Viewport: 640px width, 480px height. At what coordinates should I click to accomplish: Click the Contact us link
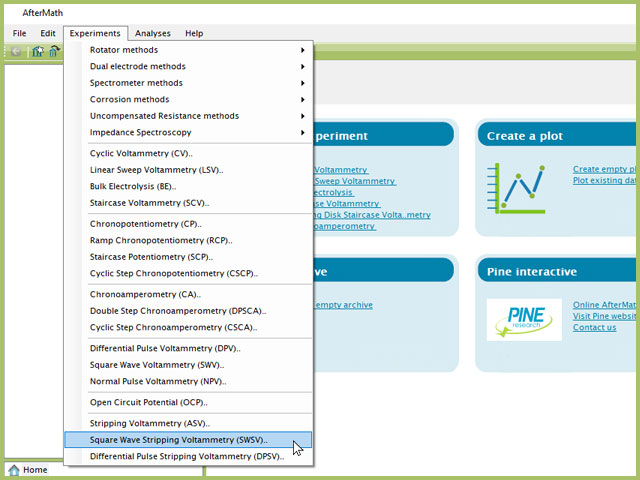(594, 327)
